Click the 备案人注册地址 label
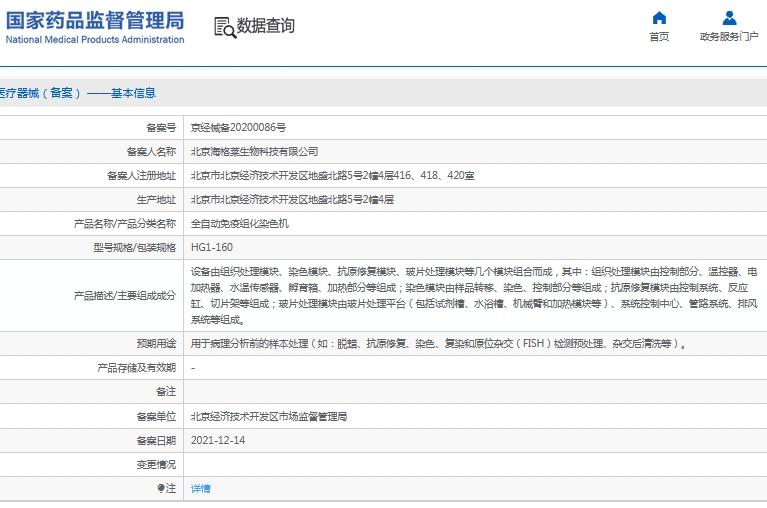767x508 pixels. tap(141, 176)
